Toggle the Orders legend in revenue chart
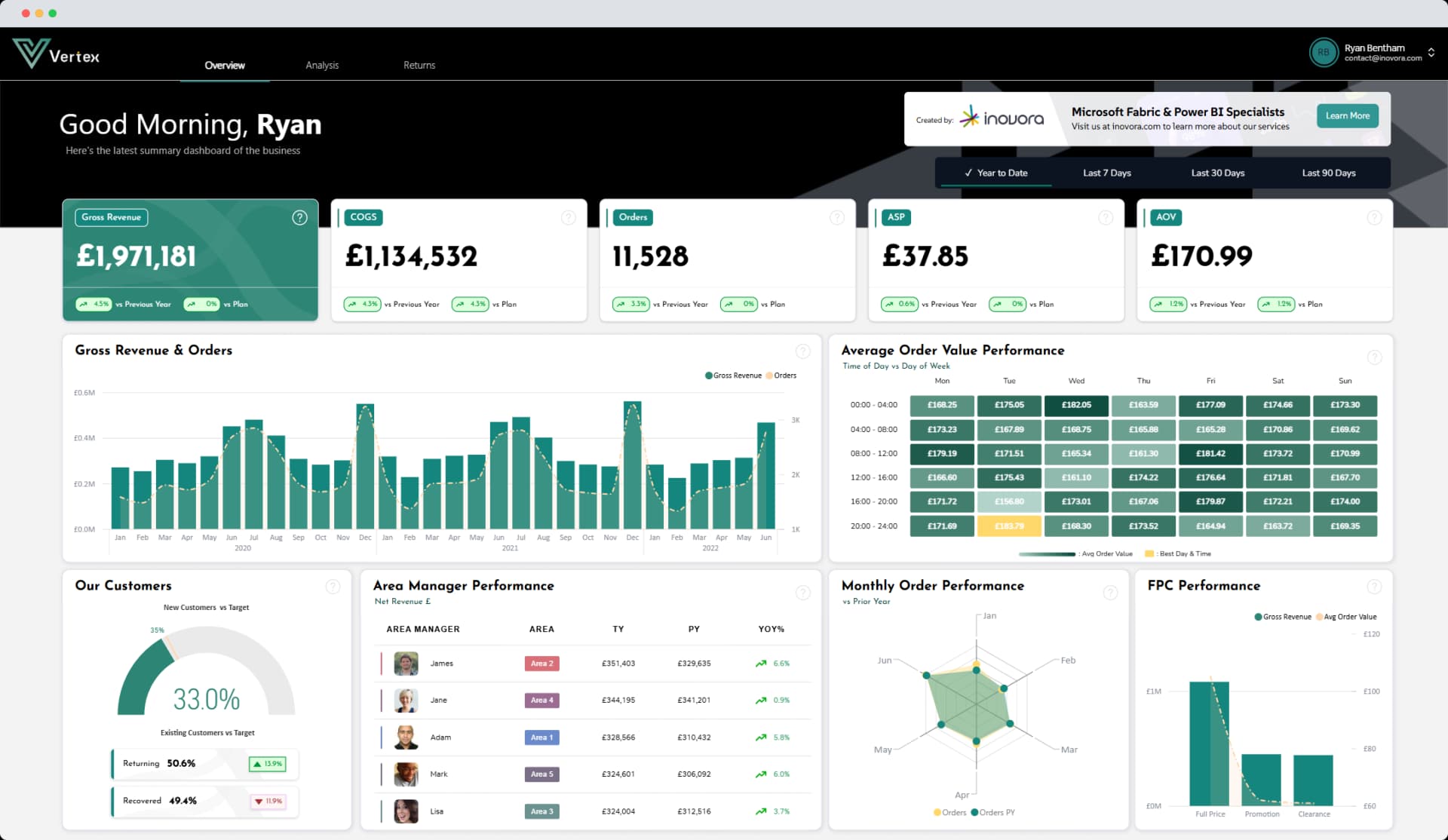 pos(781,375)
